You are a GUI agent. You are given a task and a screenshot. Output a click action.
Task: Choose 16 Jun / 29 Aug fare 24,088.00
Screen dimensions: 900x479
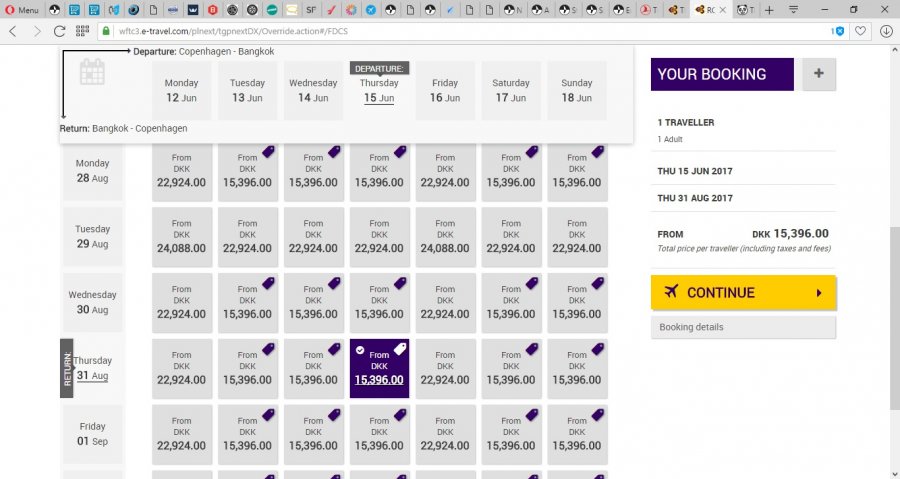point(445,236)
